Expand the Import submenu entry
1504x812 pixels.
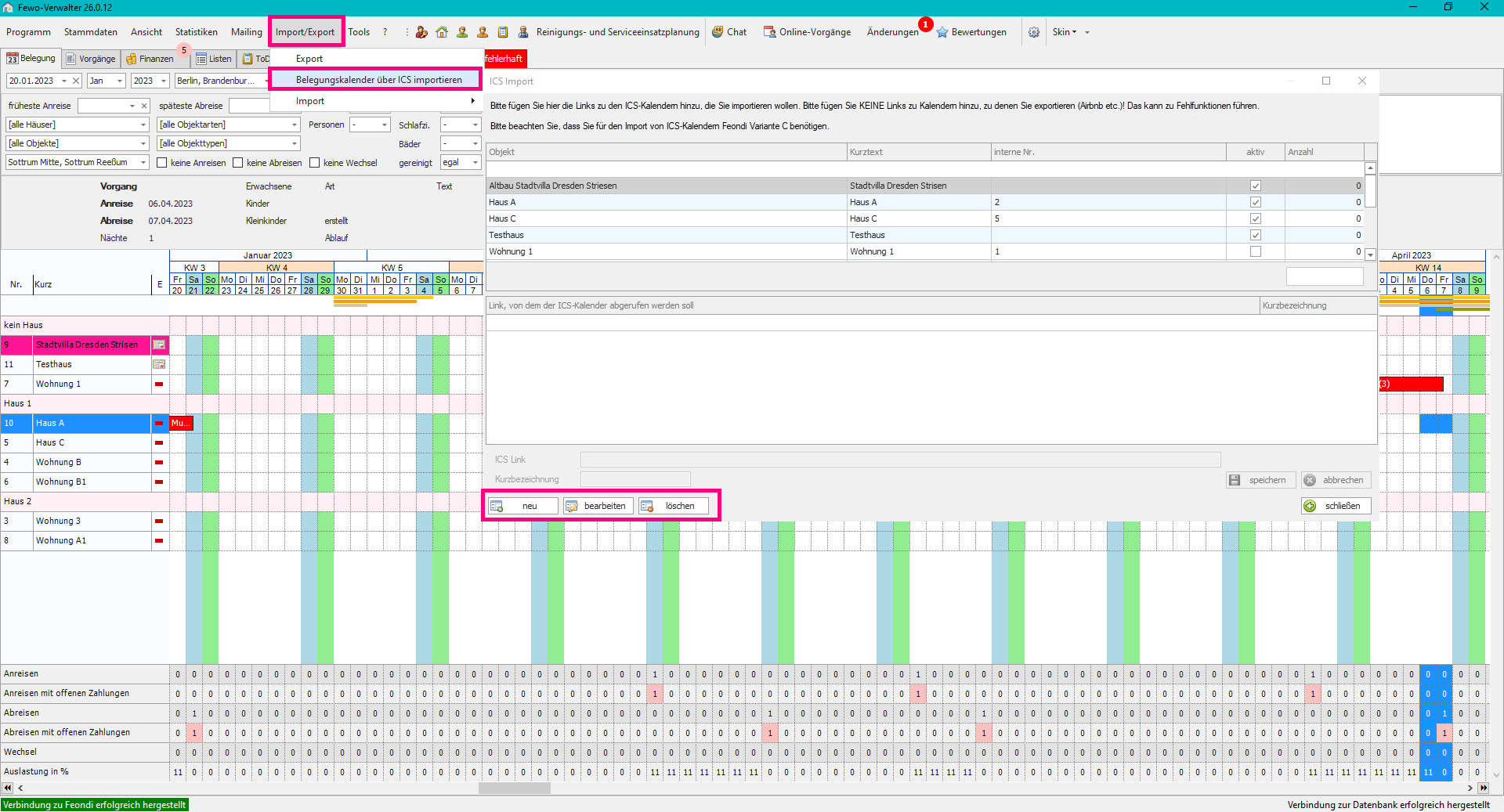[378, 101]
